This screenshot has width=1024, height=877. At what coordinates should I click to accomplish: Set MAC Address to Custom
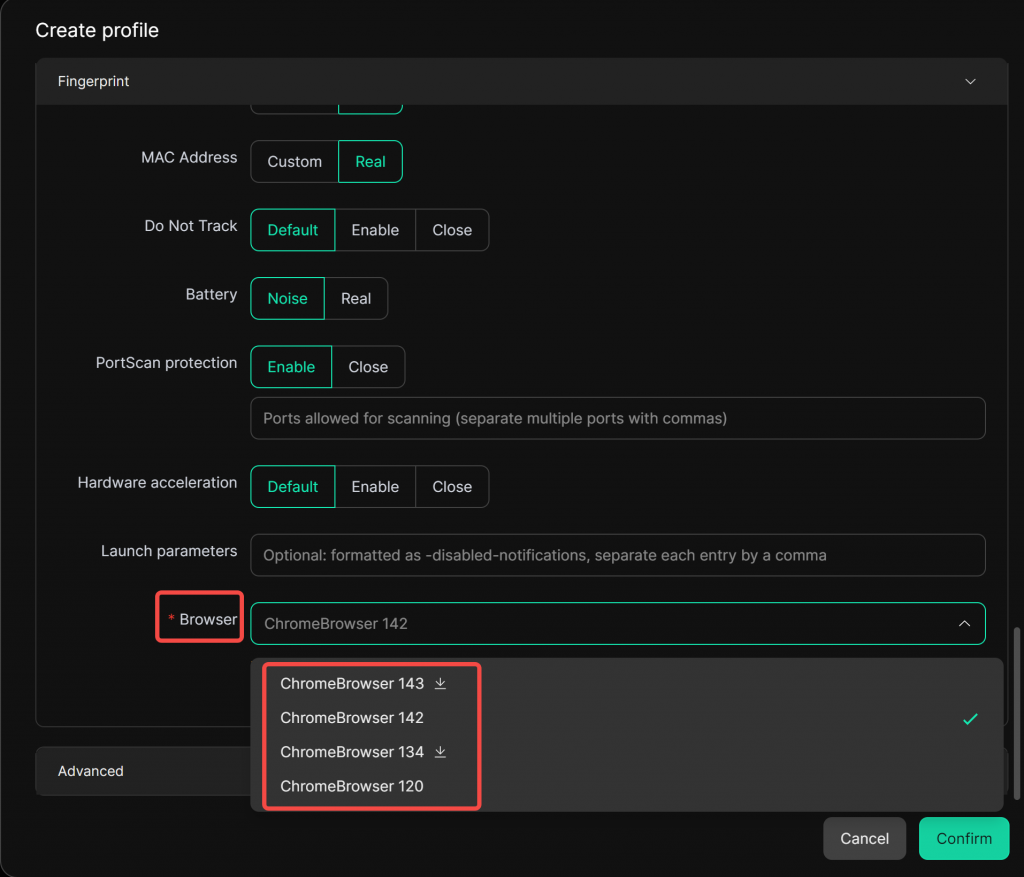(x=295, y=162)
